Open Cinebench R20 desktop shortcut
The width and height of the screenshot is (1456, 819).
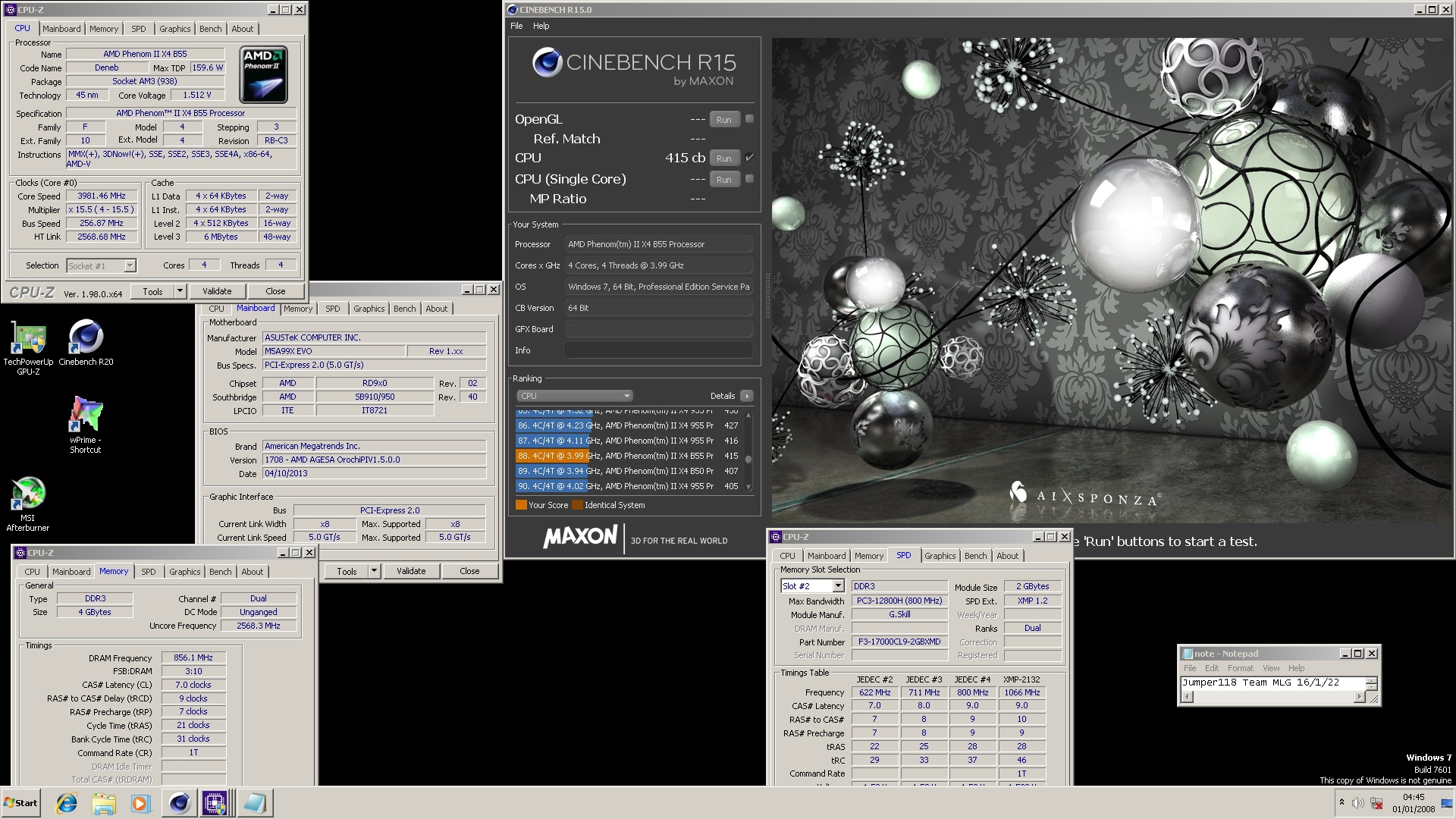(x=86, y=344)
